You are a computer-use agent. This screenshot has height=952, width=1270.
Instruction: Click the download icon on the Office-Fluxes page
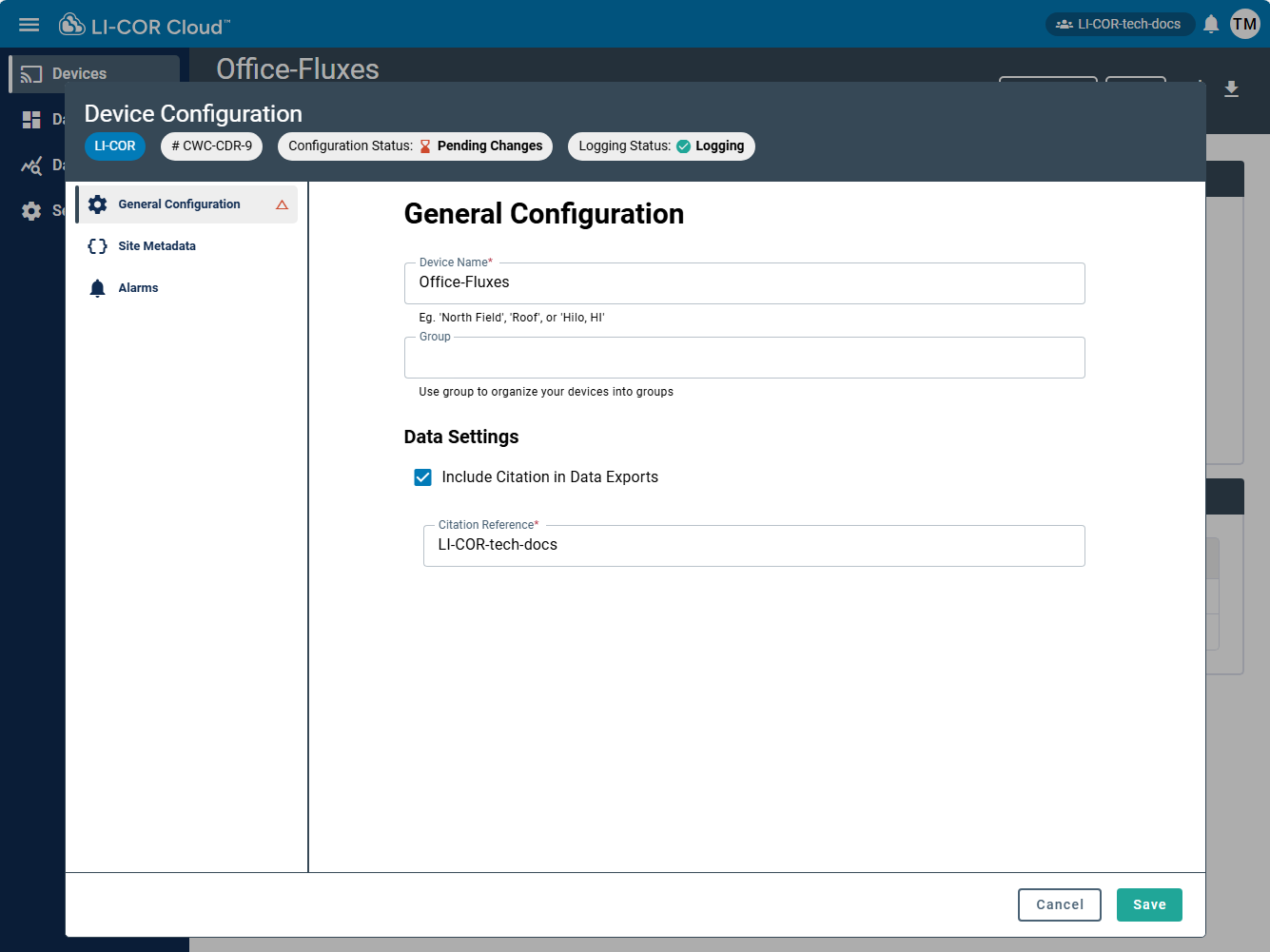[x=1231, y=89]
